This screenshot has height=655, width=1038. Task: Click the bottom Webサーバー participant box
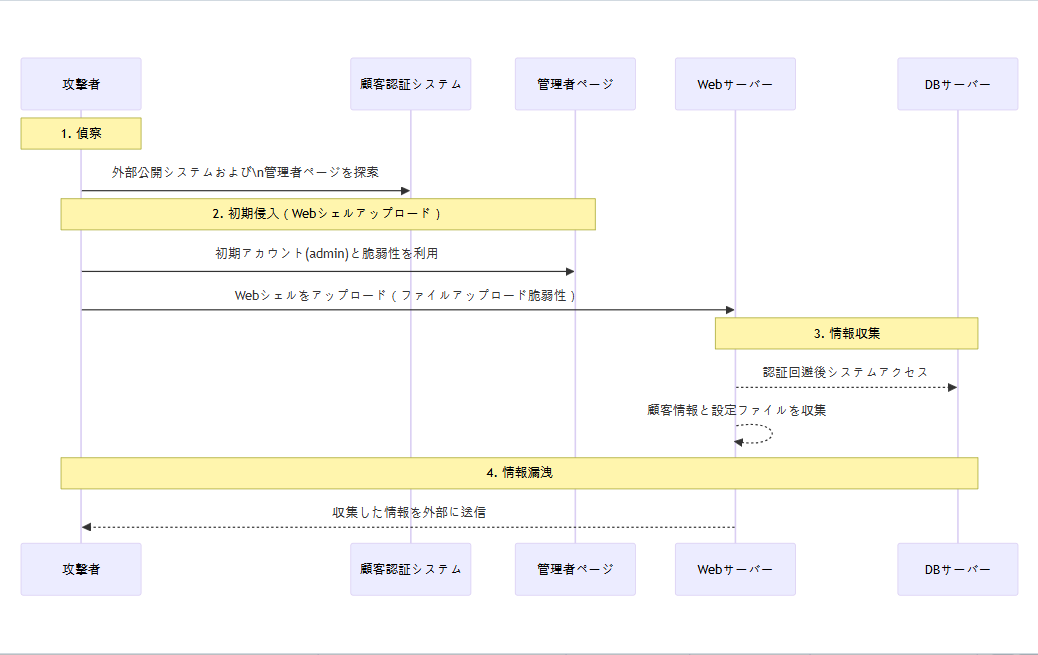735,570
